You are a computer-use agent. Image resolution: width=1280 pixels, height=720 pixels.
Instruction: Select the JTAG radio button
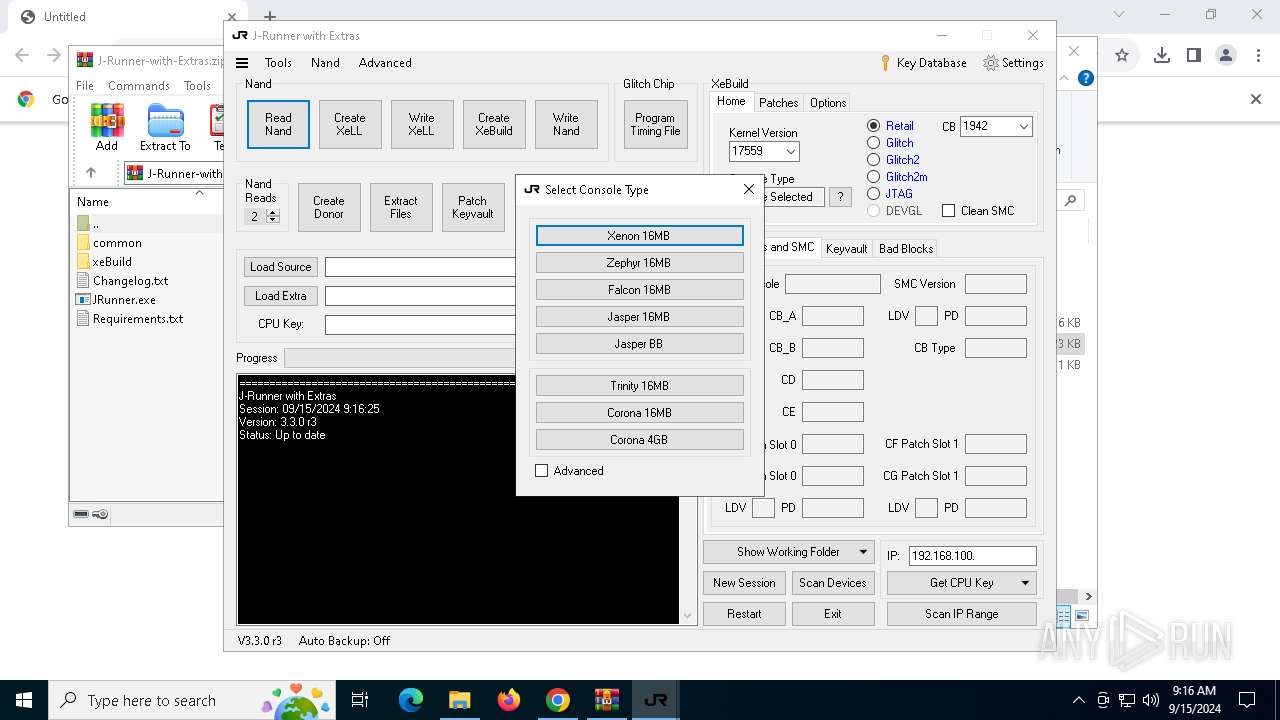(890, 194)
